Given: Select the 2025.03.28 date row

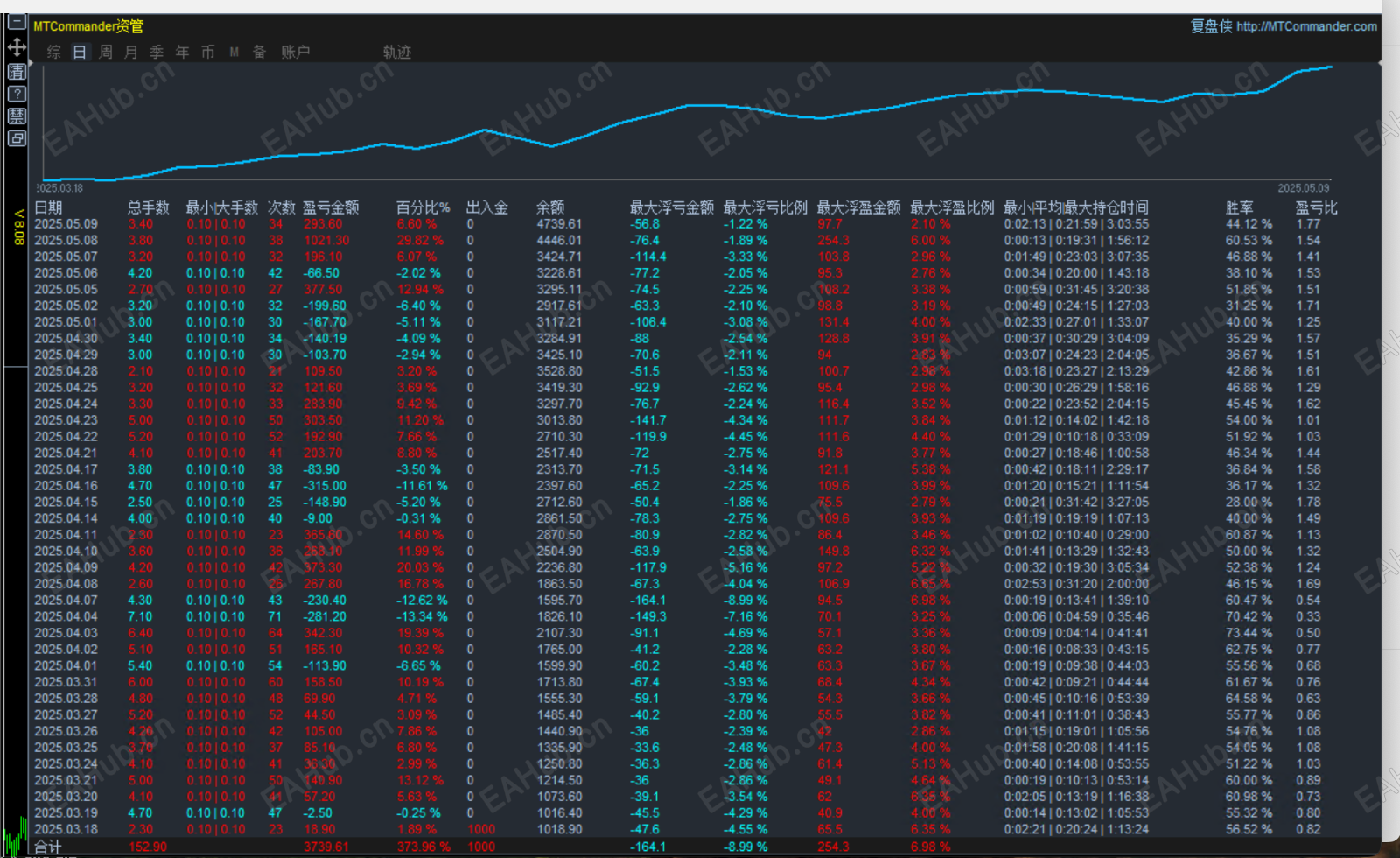Looking at the screenshot, I should click(x=66, y=699).
